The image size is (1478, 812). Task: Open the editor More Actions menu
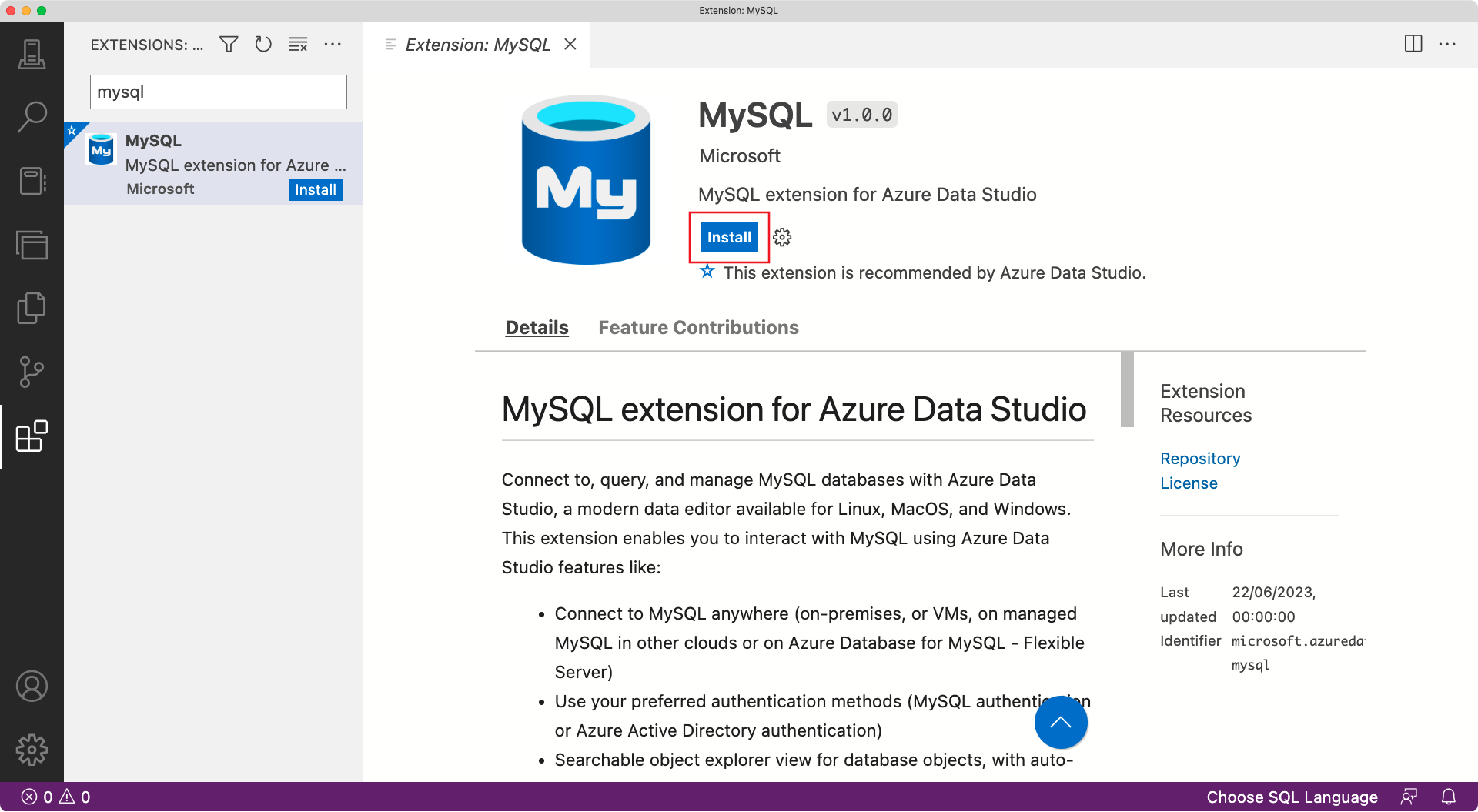click(1449, 44)
